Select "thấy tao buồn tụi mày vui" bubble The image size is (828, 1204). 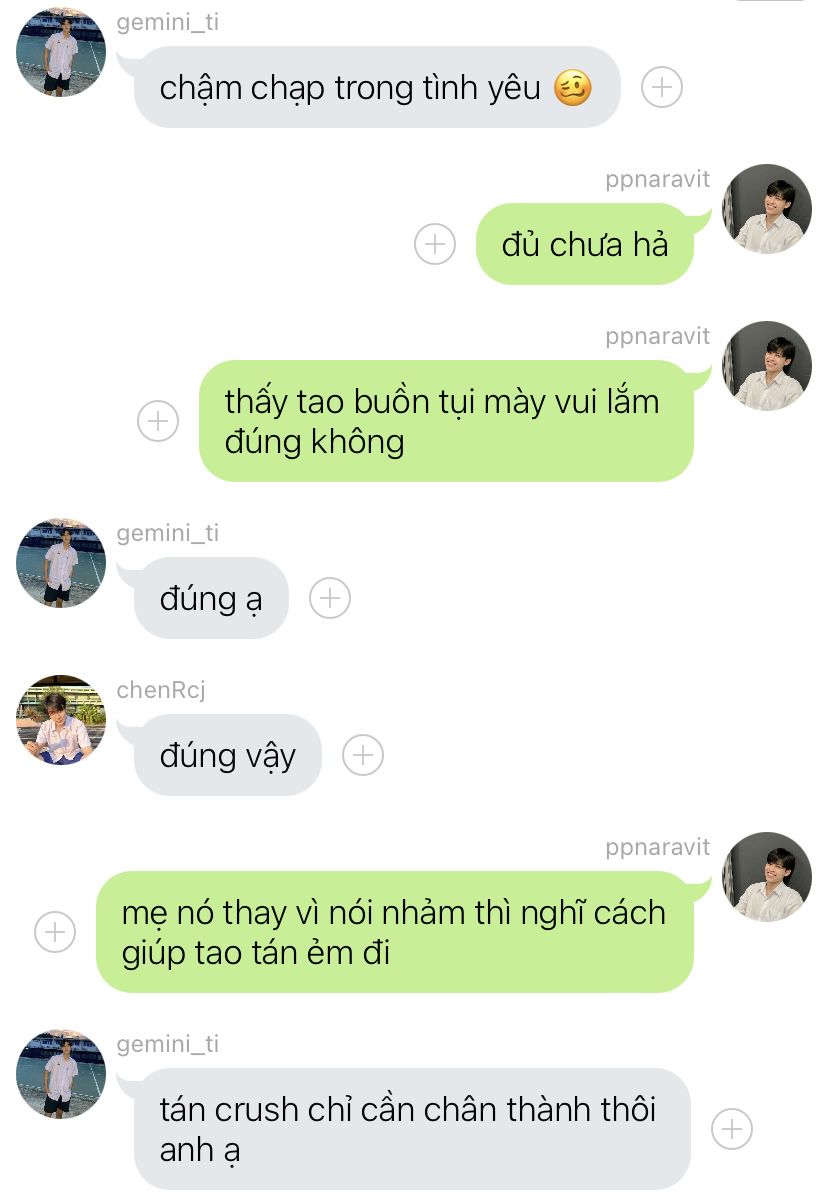pos(446,421)
